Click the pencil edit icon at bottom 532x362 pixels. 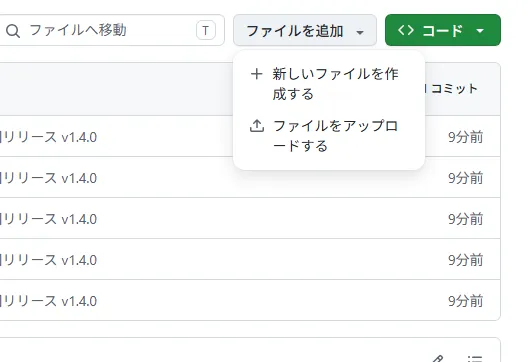point(438,359)
